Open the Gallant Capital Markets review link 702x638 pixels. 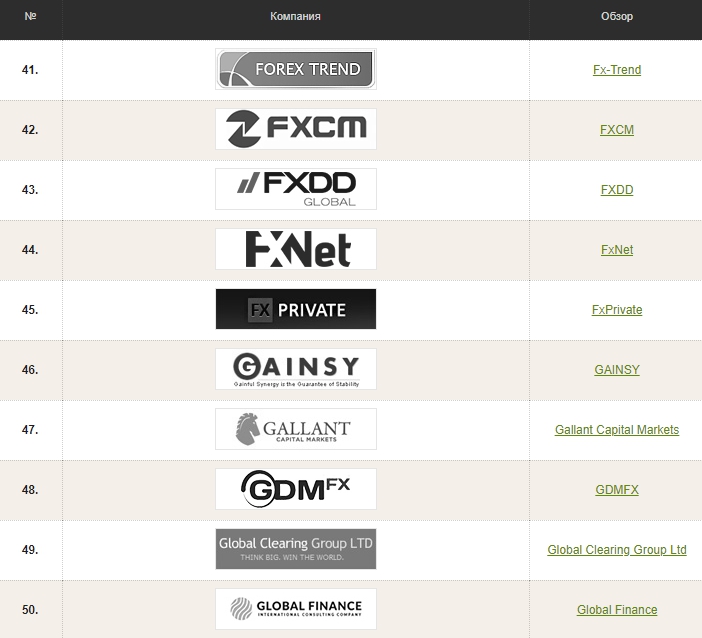click(616, 430)
